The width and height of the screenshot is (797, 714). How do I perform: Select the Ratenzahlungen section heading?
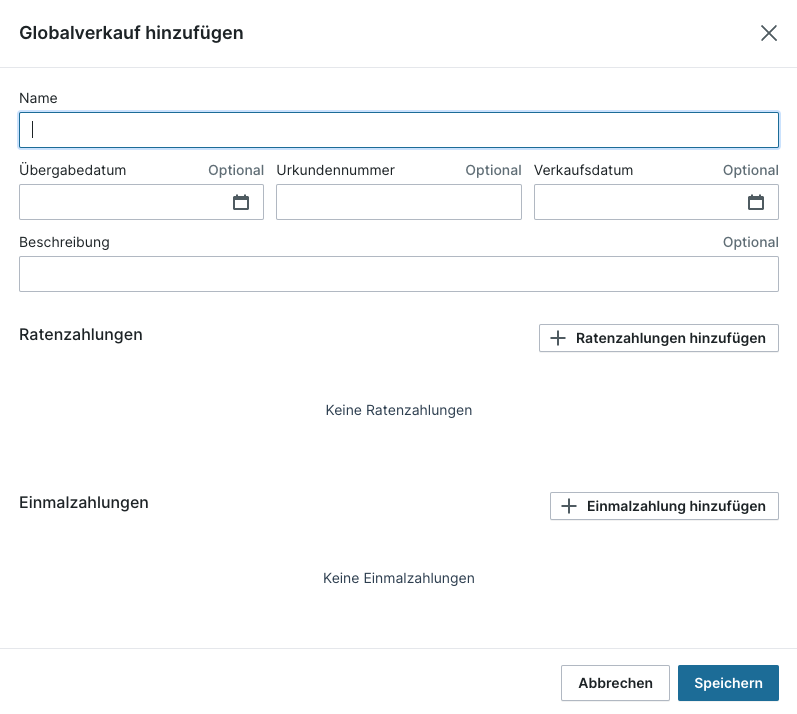pyautogui.click(x=81, y=334)
